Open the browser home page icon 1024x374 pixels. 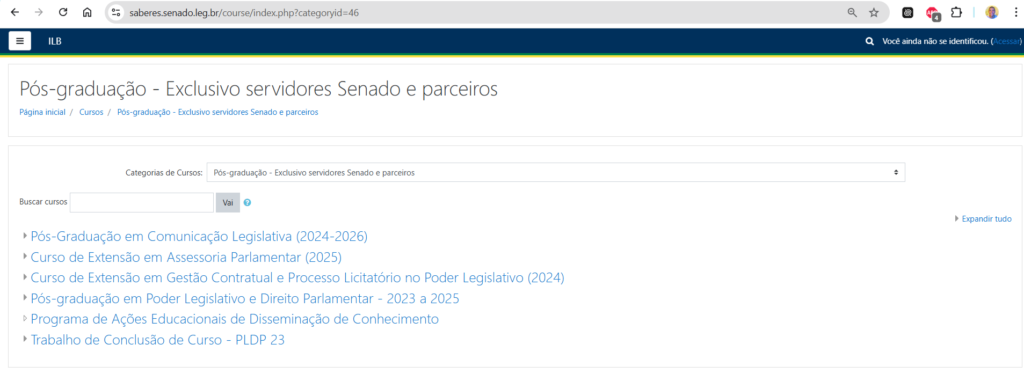point(87,12)
